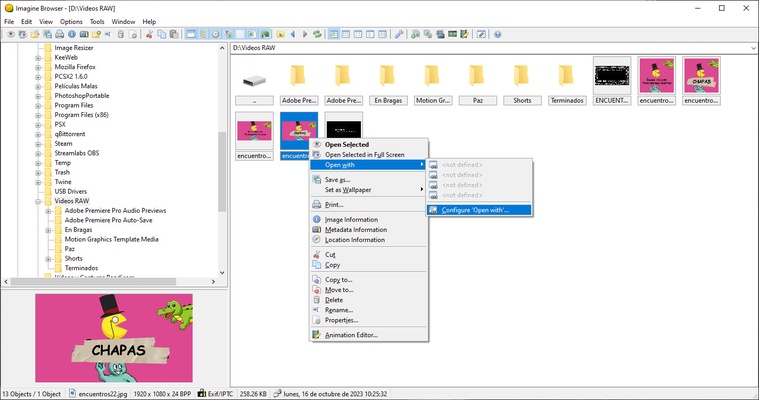Toggle the folder tree panel toolbar button

pyautogui.click(x=203, y=34)
